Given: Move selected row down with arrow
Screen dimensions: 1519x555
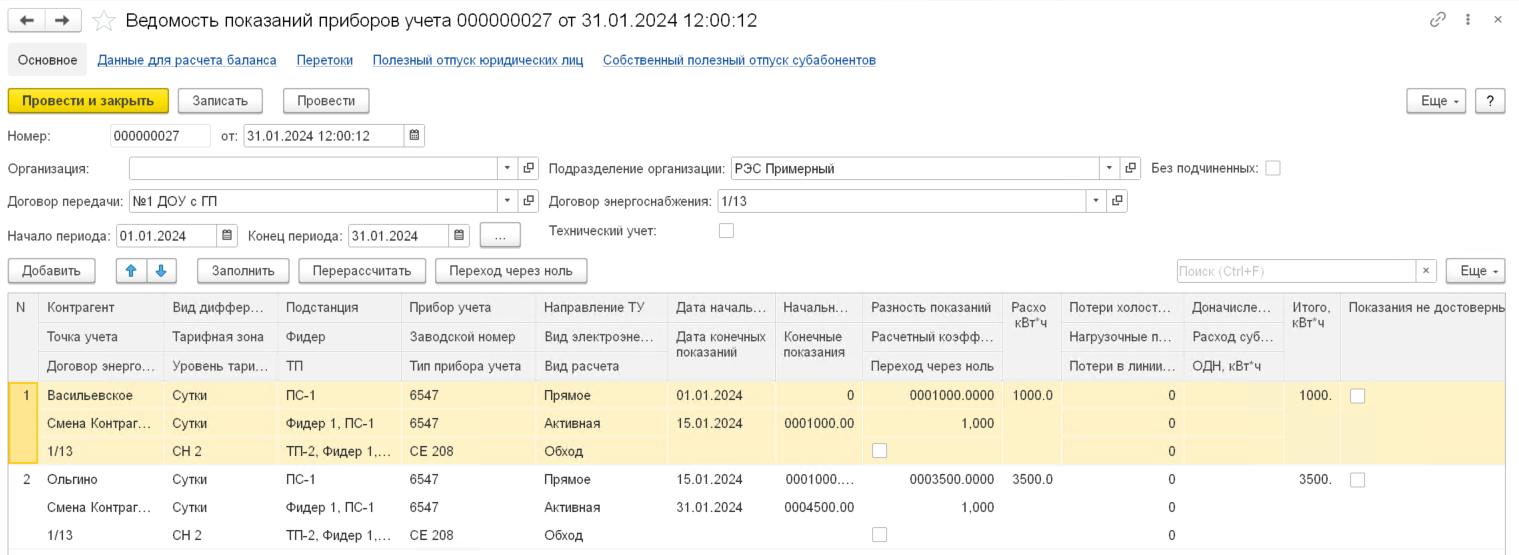Looking at the screenshot, I should pos(161,271).
